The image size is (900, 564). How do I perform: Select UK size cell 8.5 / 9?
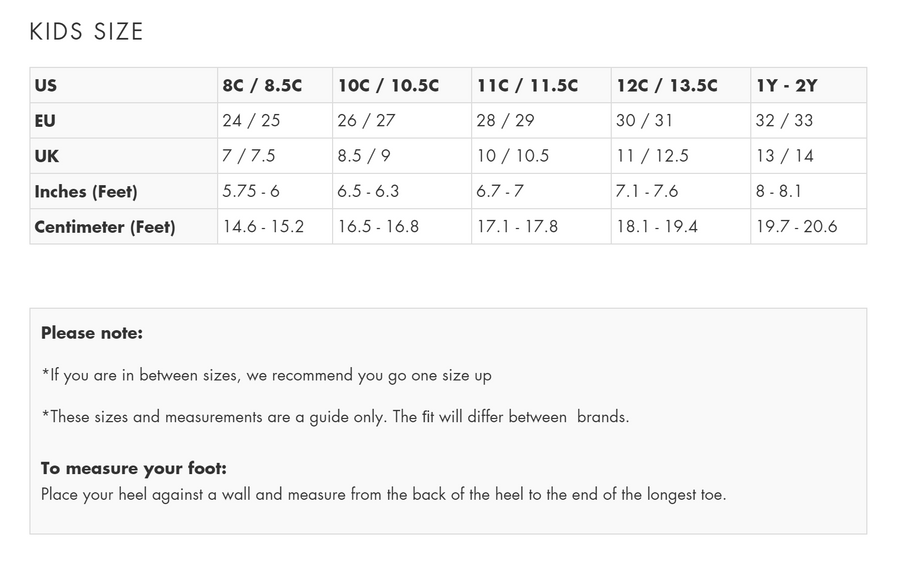364,156
